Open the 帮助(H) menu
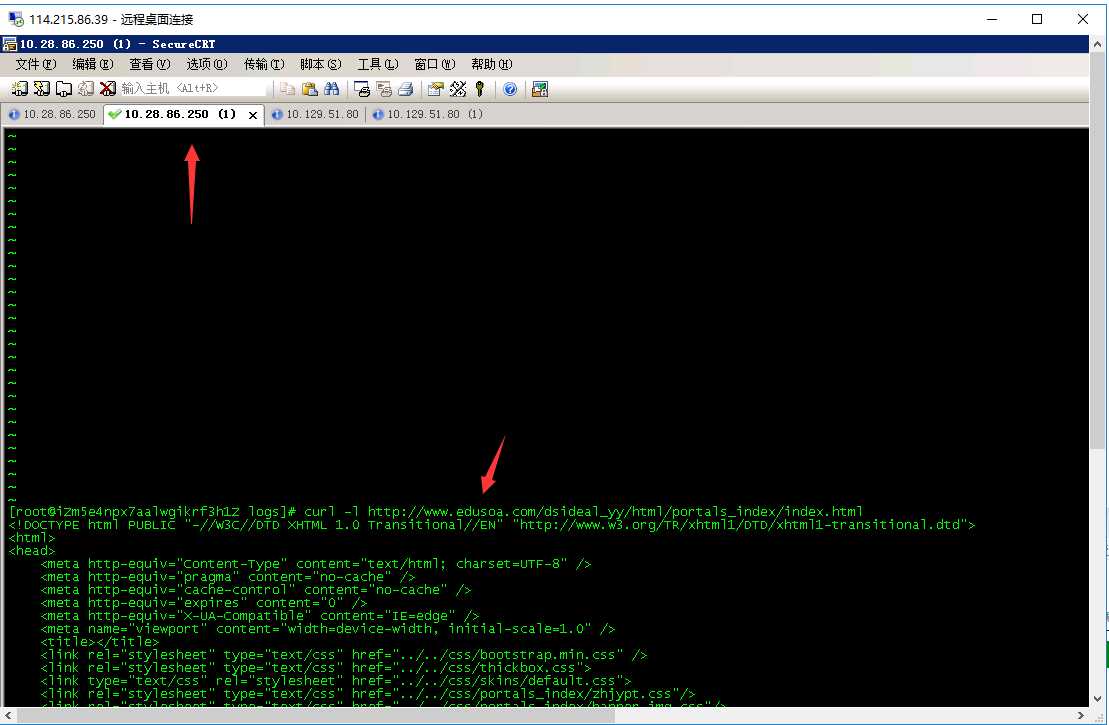 (492, 64)
